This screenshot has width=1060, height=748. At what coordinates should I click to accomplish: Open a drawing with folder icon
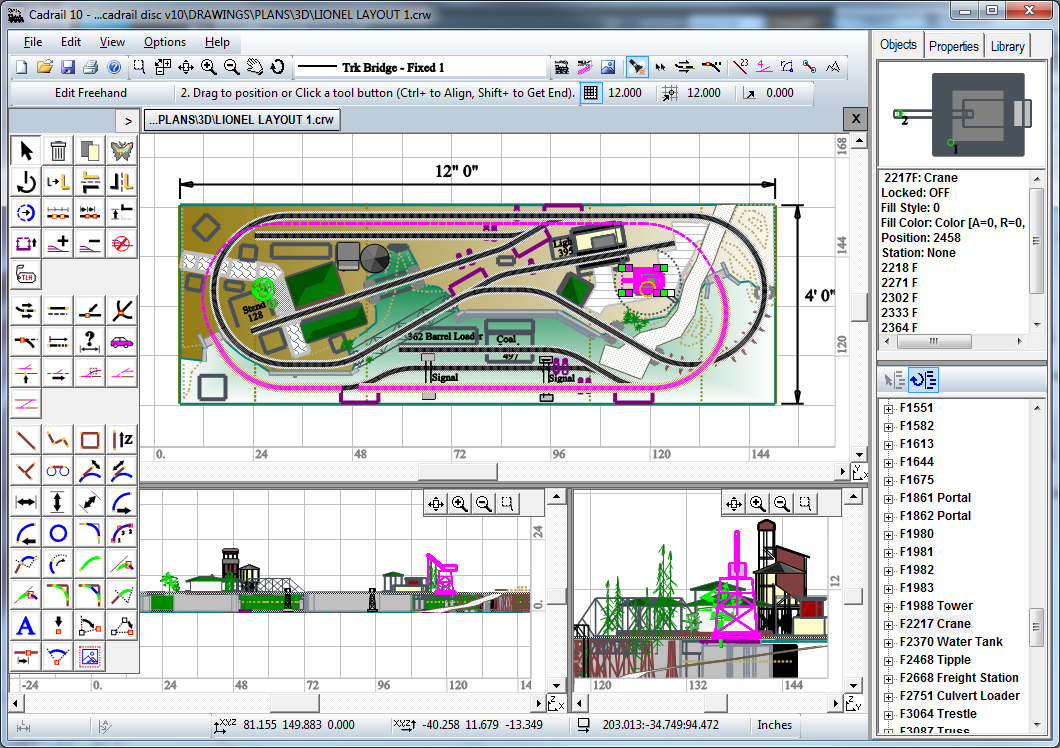(x=45, y=67)
